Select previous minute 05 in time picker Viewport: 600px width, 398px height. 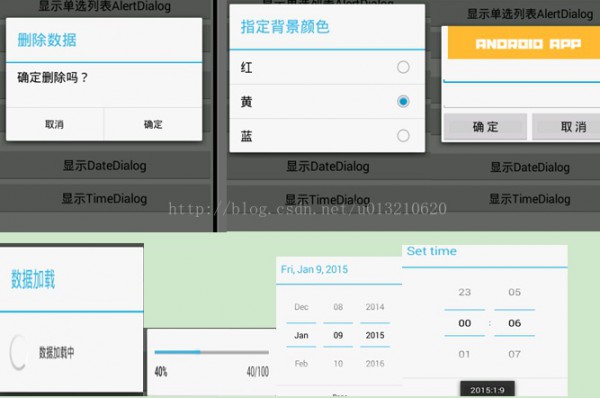(x=515, y=292)
